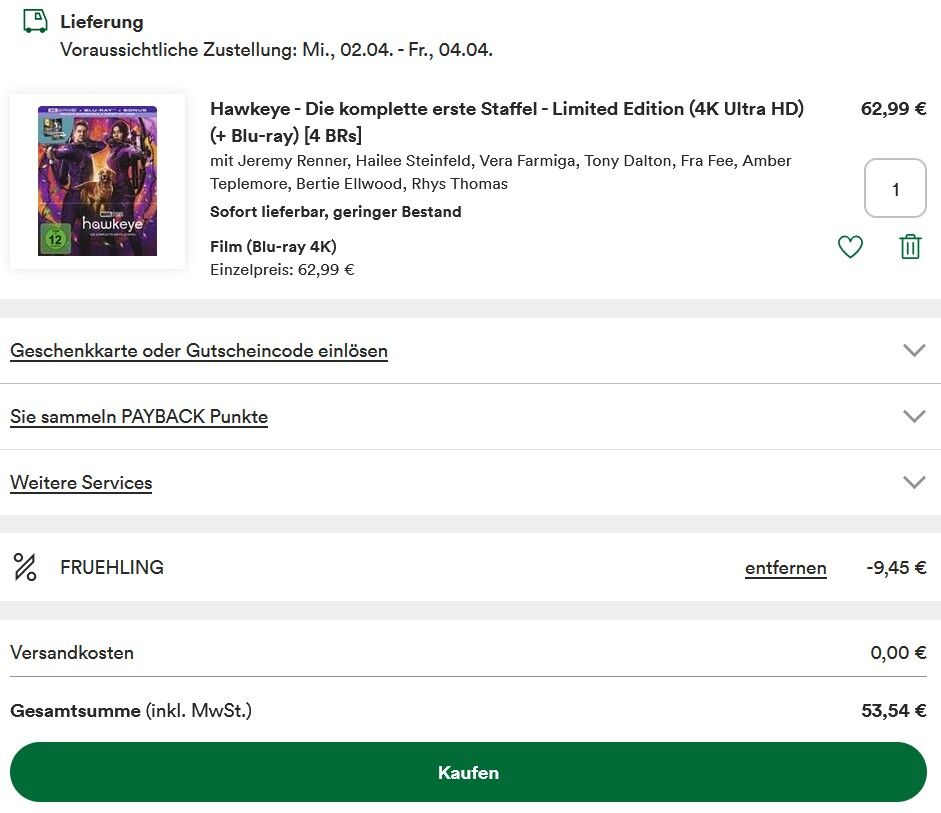Open Geschenkkarte oder Gutscheincode einlösen link
This screenshot has width=941, height=813.
coord(199,350)
